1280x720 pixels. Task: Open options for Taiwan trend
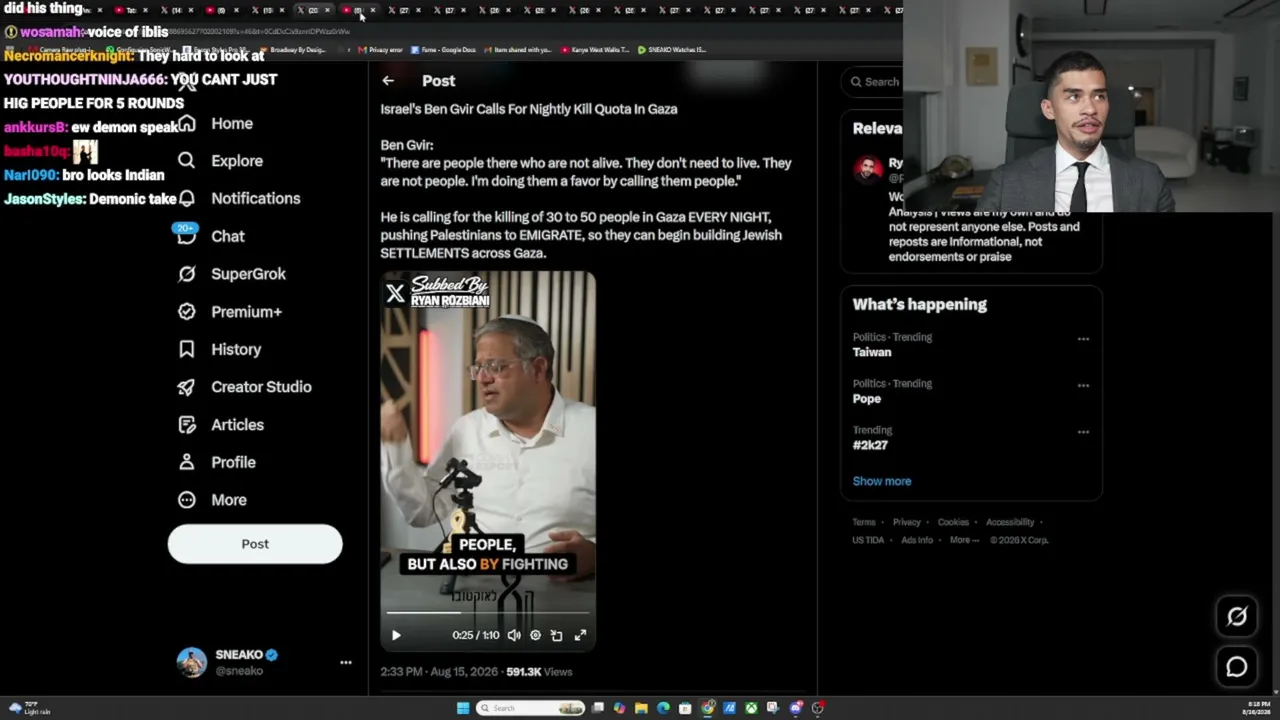click(x=1083, y=339)
